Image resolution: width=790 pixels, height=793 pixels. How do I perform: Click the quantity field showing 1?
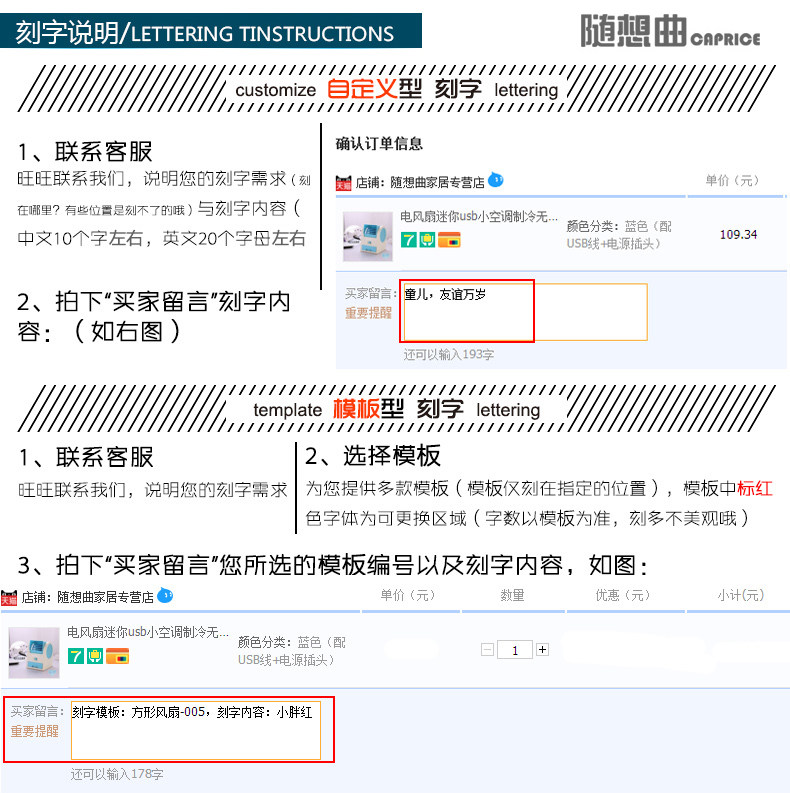click(515, 650)
